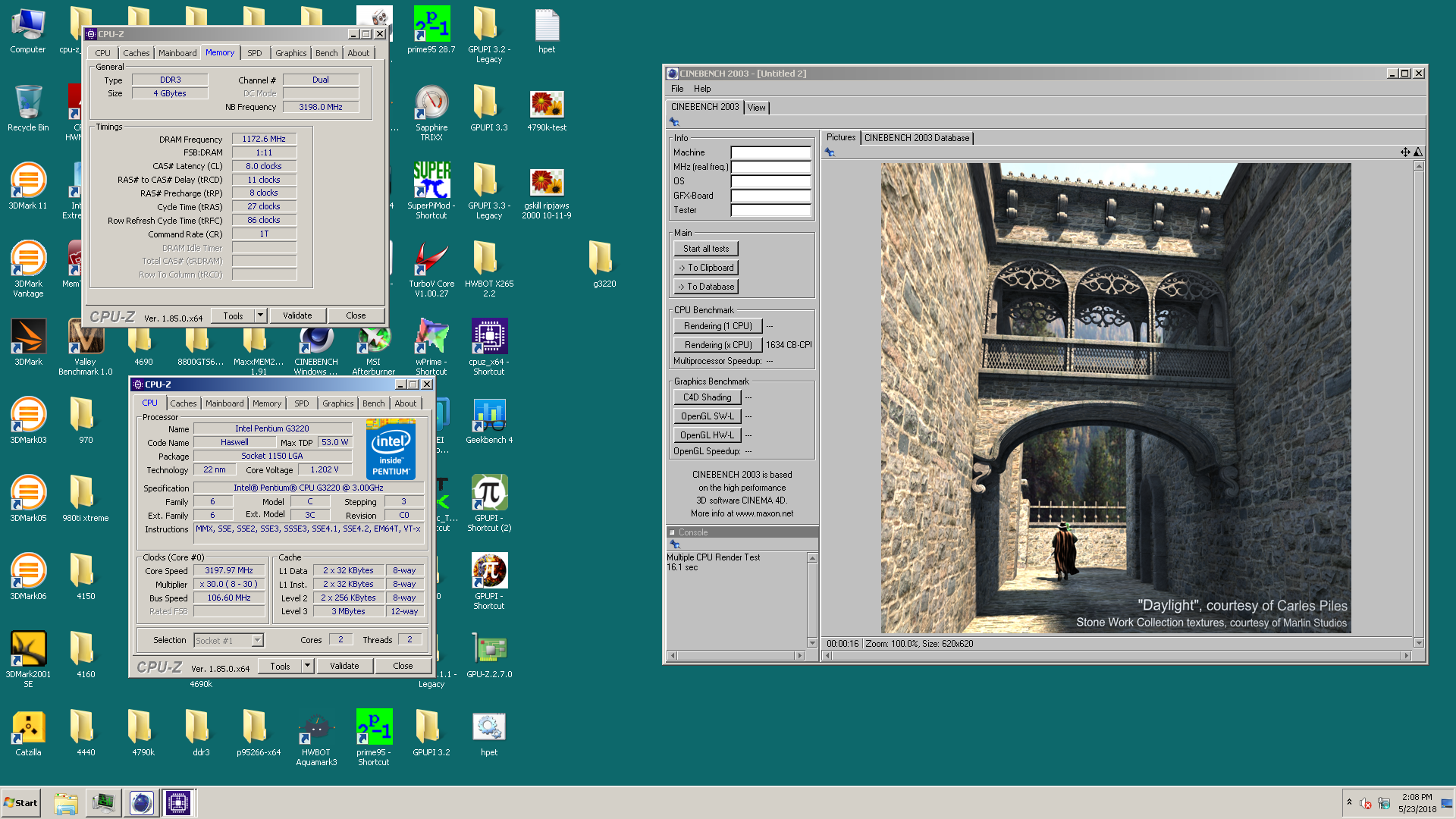The width and height of the screenshot is (1456, 819).
Task: Click the Console panel header
Action: (x=742, y=532)
